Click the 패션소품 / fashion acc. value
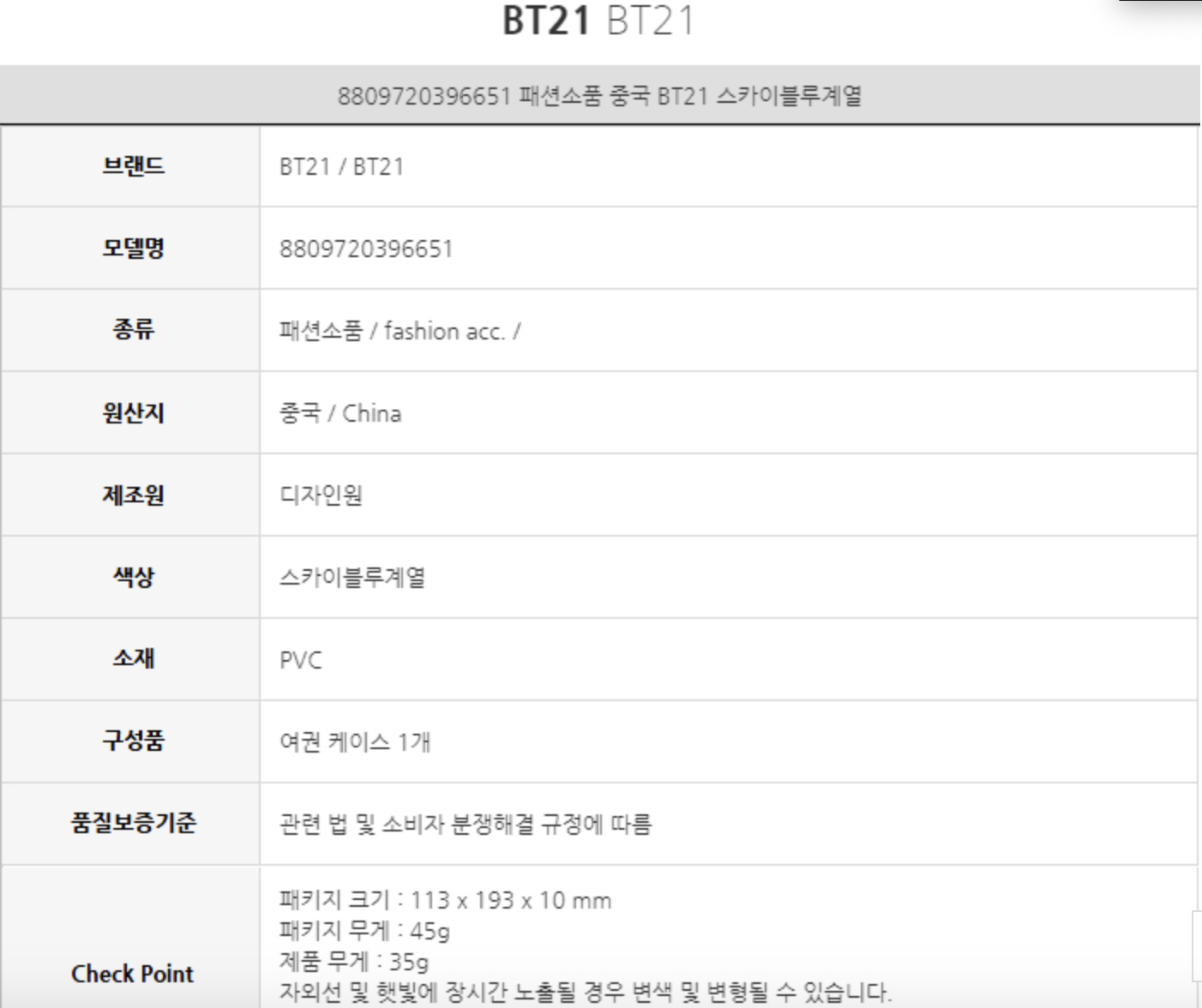Viewport: 1202px width, 1008px height. pos(400,331)
